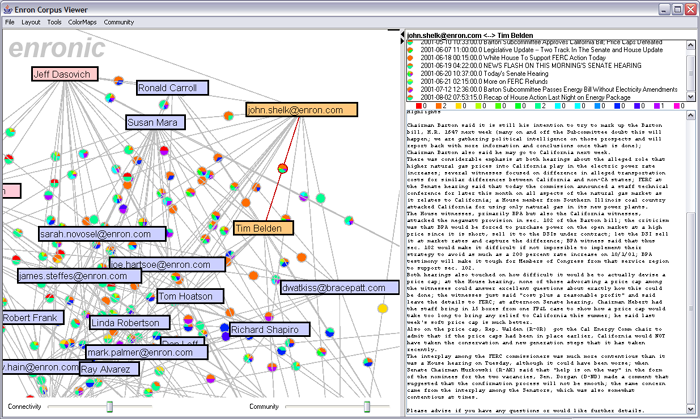Click the Community slider handle

[x=367, y=407]
